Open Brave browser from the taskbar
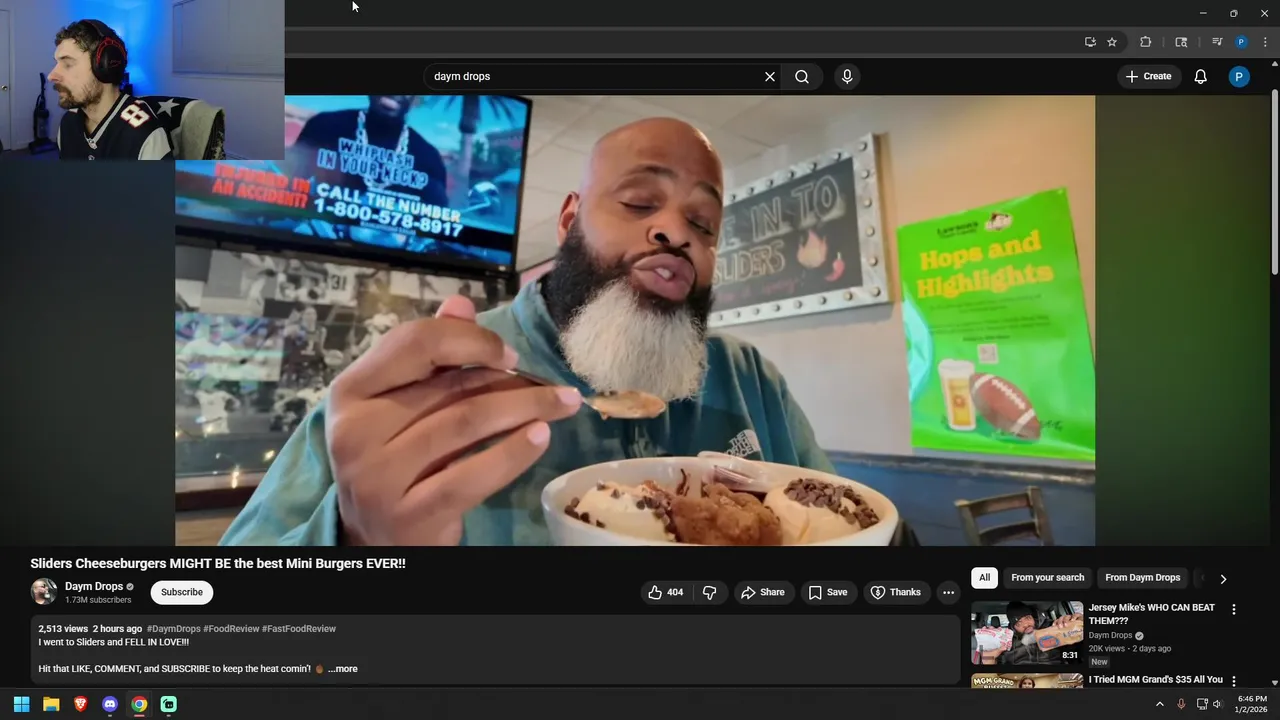 81,704
